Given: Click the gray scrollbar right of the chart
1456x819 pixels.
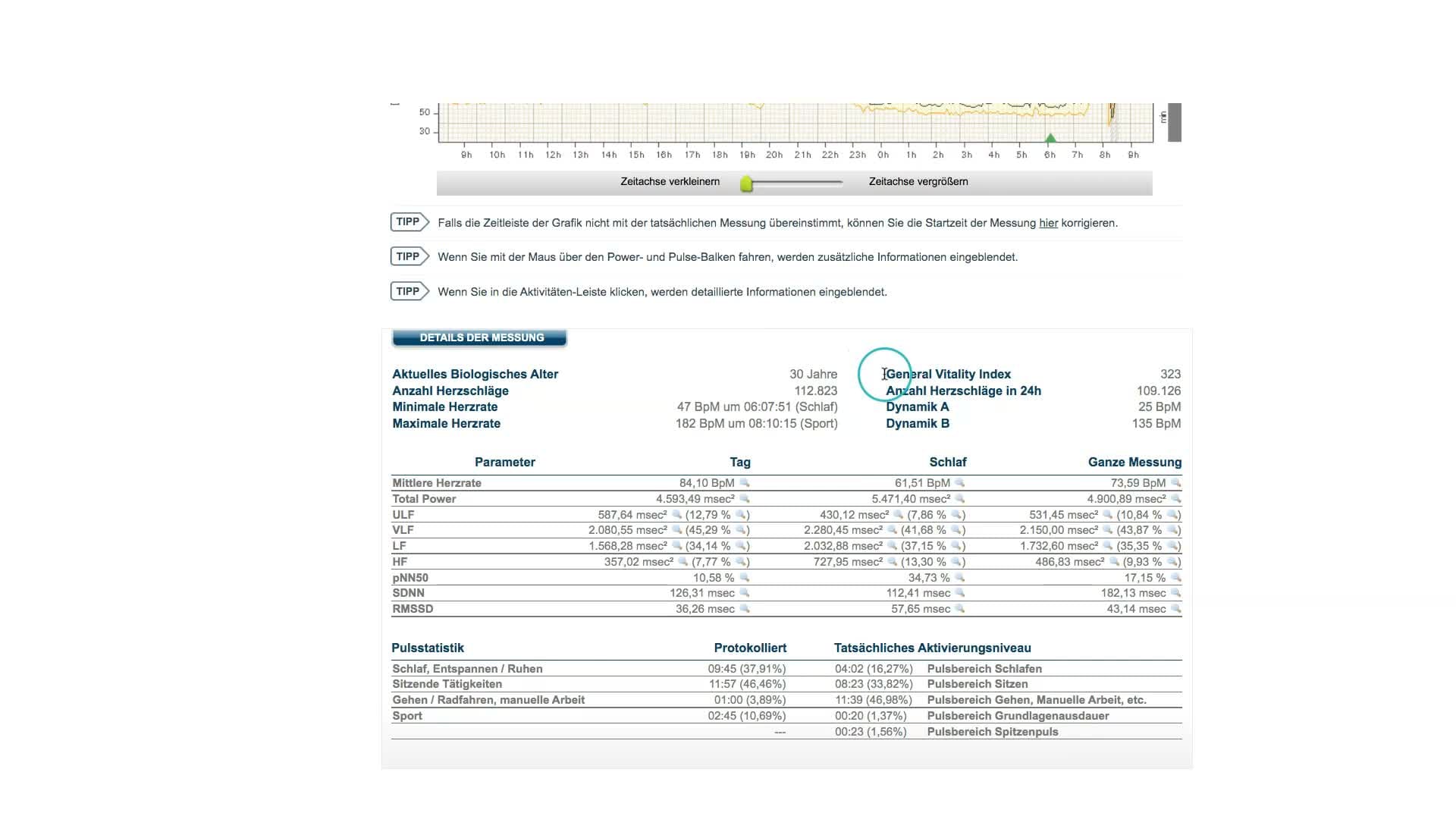Looking at the screenshot, I should pyautogui.click(x=1174, y=122).
